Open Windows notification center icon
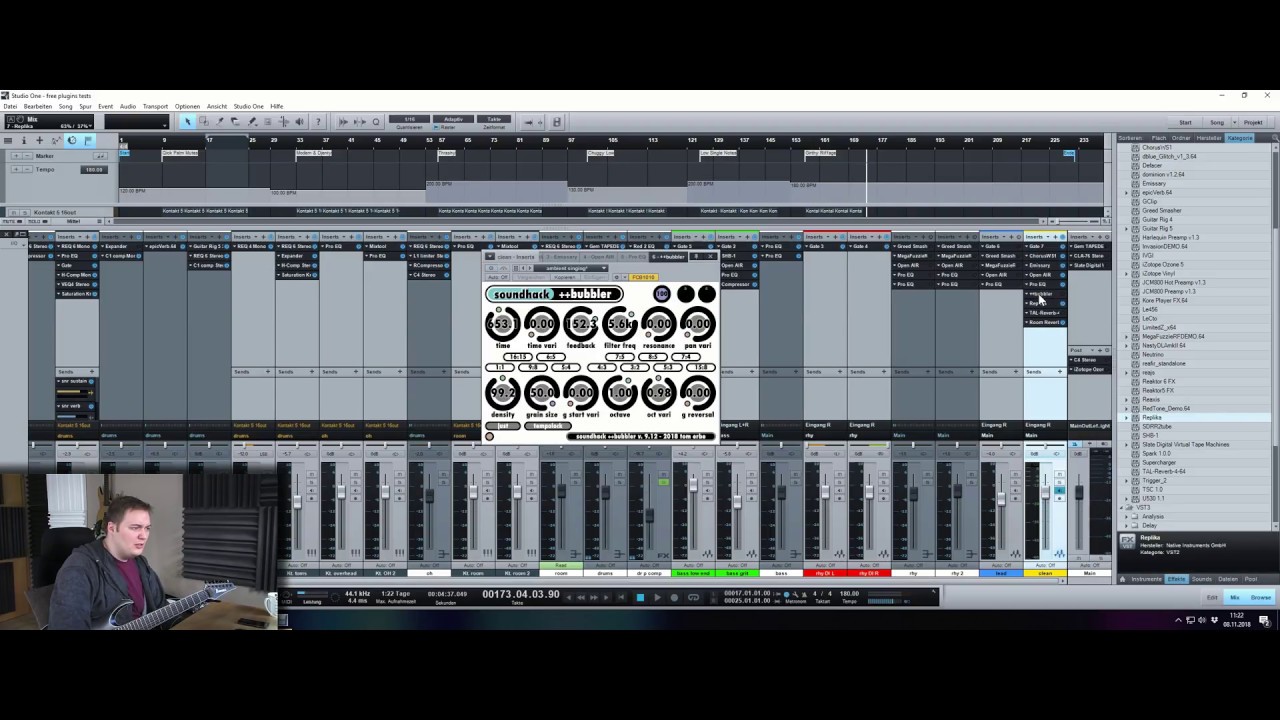1280x720 pixels. click(1264, 620)
